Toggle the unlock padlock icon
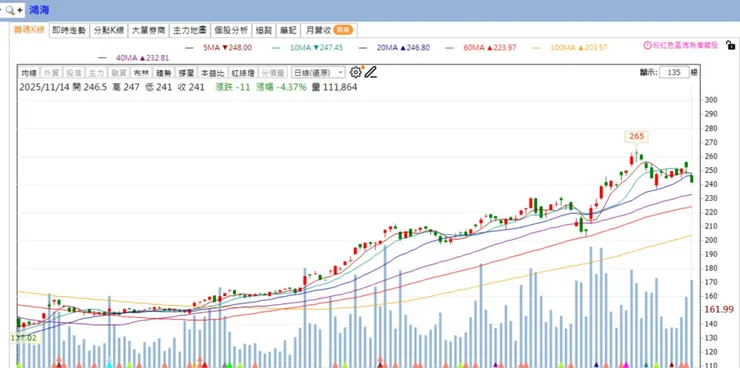 pos(730,46)
